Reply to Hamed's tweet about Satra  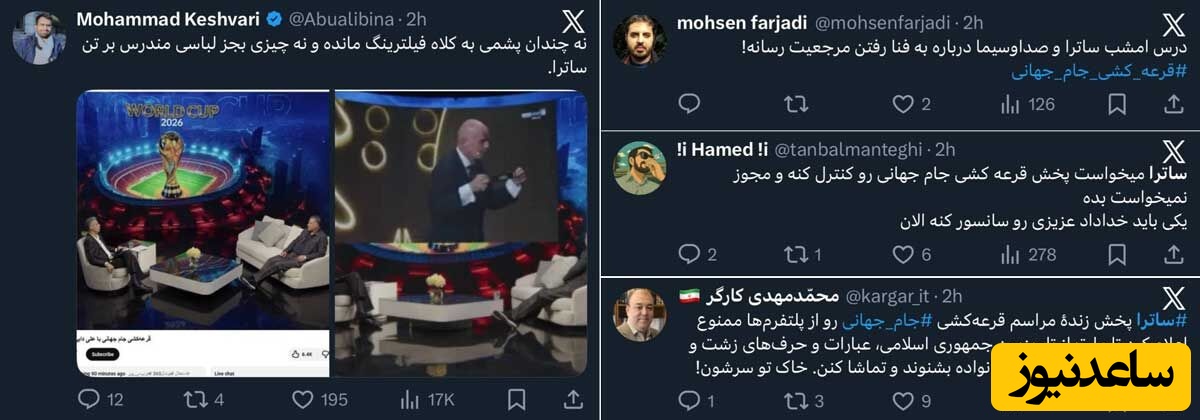coord(697,254)
